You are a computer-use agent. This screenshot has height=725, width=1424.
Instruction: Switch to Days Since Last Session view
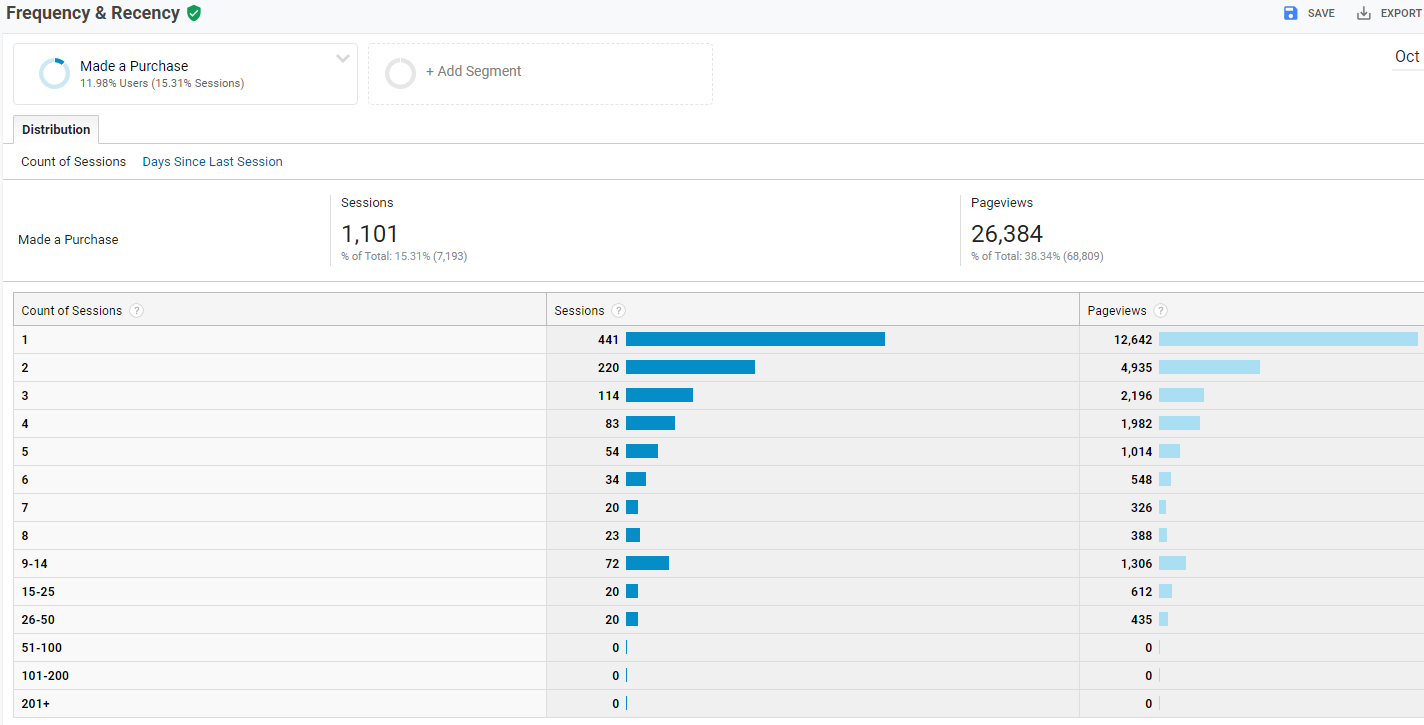[213, 162]
